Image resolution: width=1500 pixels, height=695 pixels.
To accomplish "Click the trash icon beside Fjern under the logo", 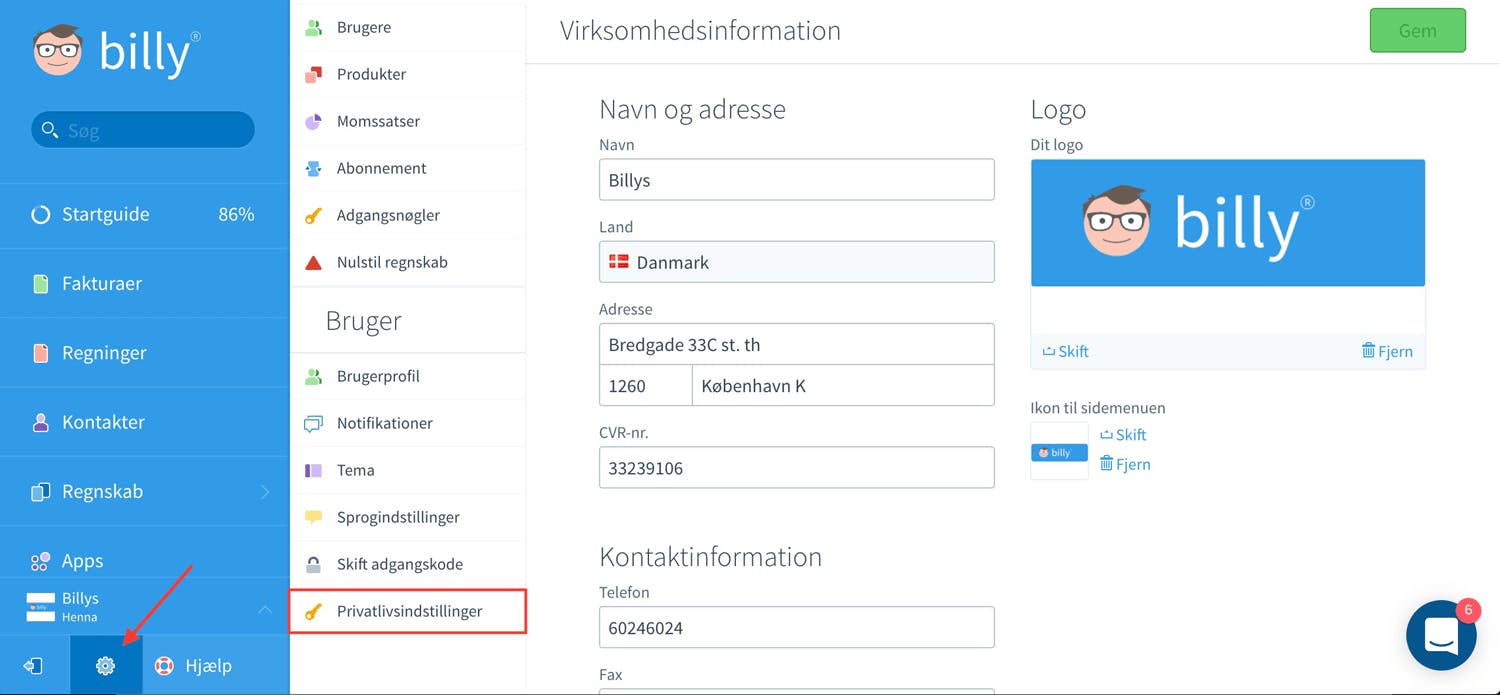I will click(1368, 350).
